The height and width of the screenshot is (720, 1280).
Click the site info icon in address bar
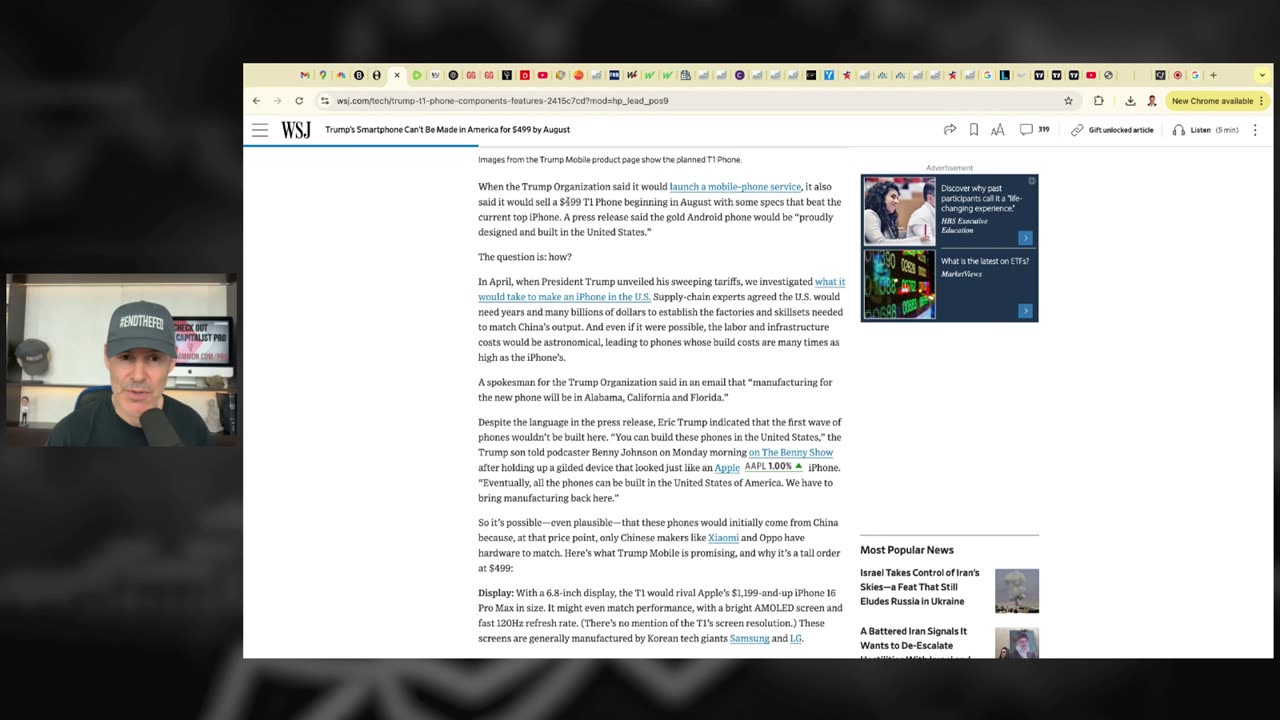tap(324, 101)
